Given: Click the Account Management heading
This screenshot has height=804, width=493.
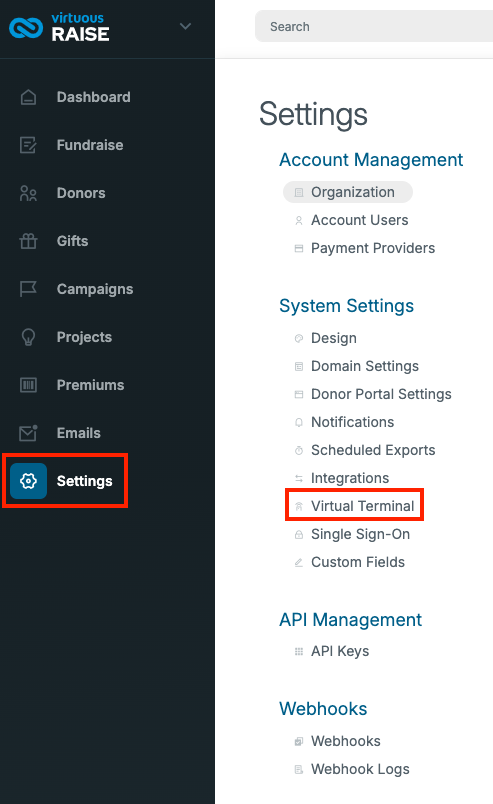Looking at the screenshot, I should tap(371, 160).
